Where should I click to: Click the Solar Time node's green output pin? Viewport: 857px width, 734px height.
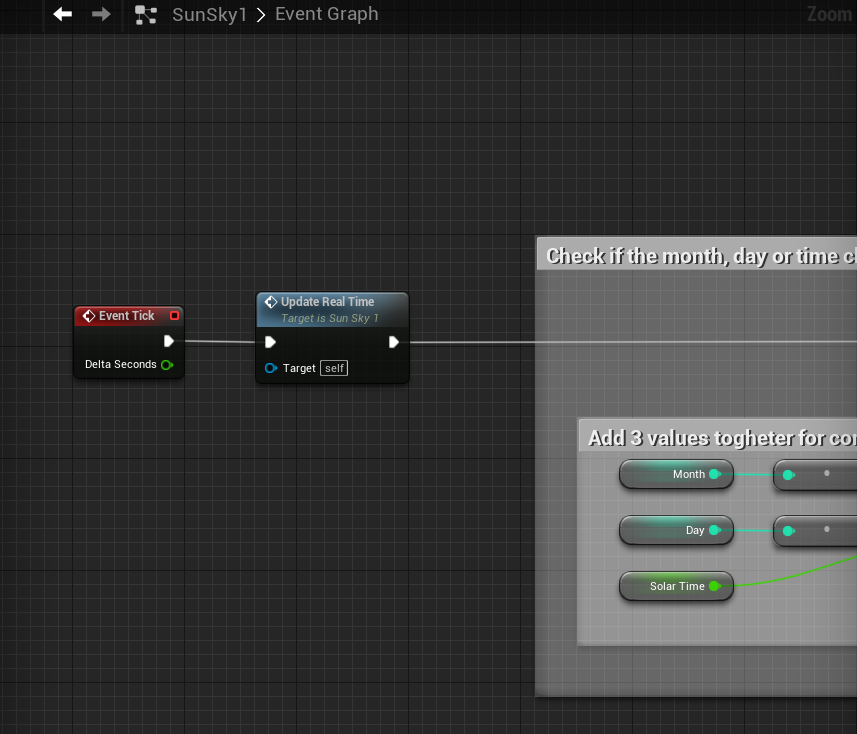click(x=715, y=586)
